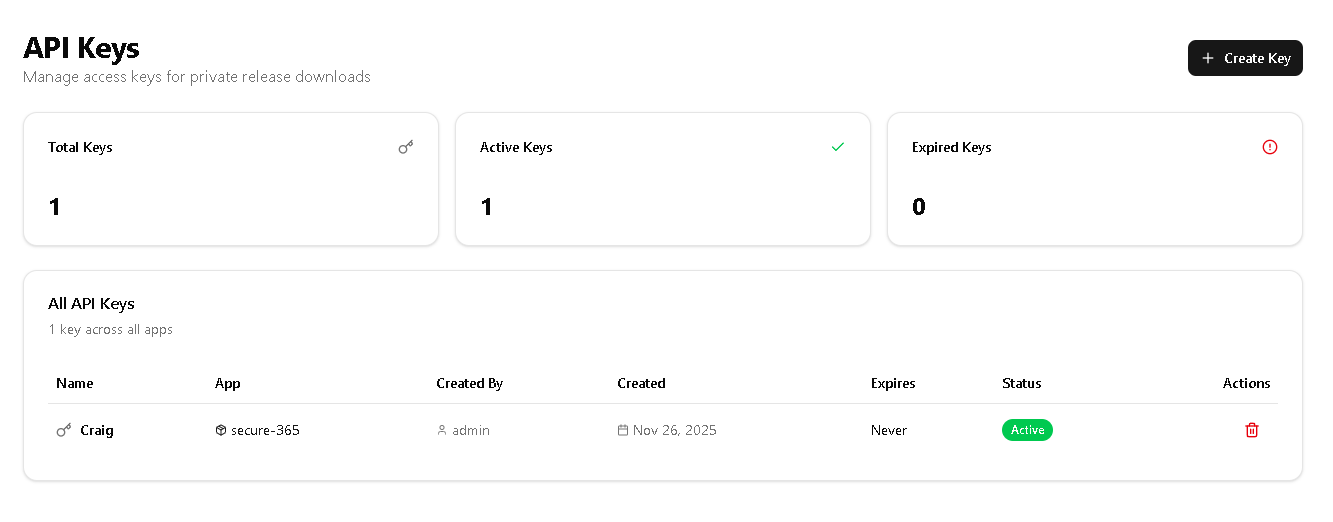This screenshot has width=1333, height=522.
Task: Click the green Active status badge
Action: point(1027,430)
